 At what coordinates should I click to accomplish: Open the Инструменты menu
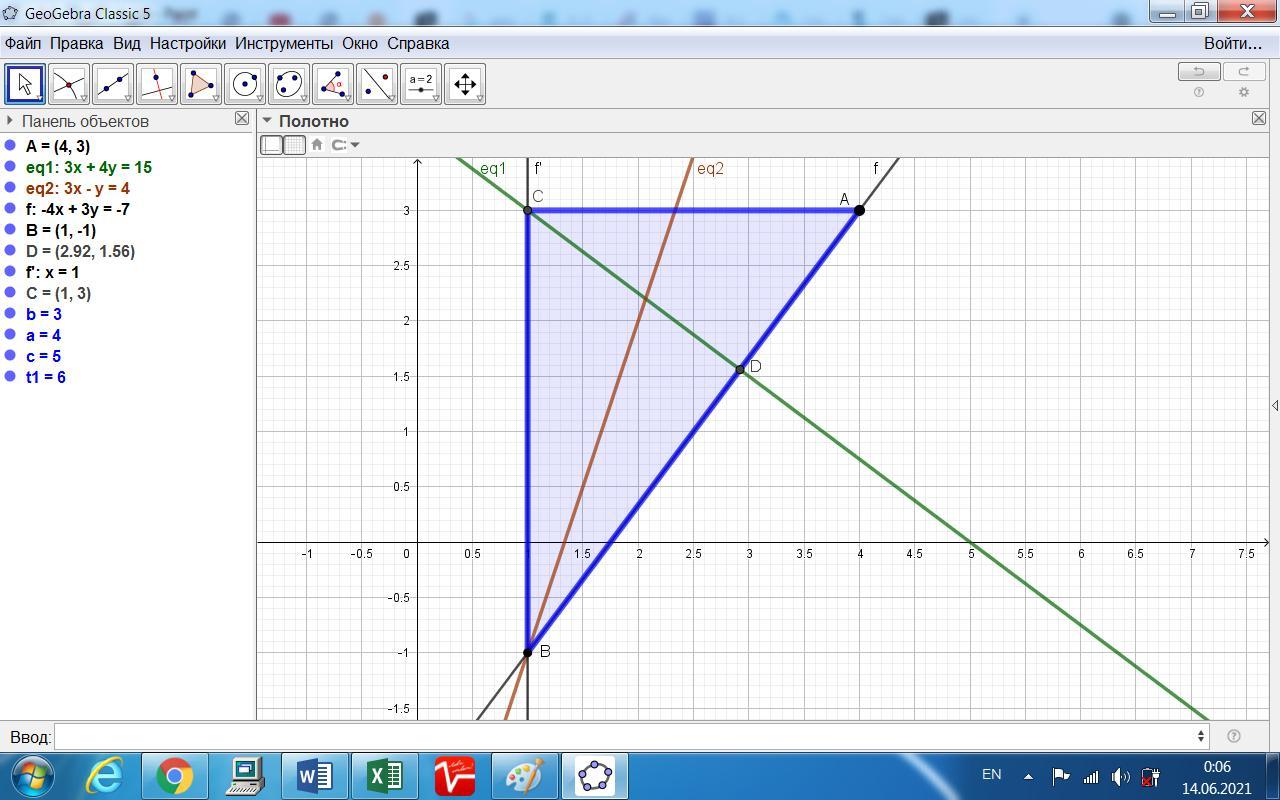pos(284,43)
